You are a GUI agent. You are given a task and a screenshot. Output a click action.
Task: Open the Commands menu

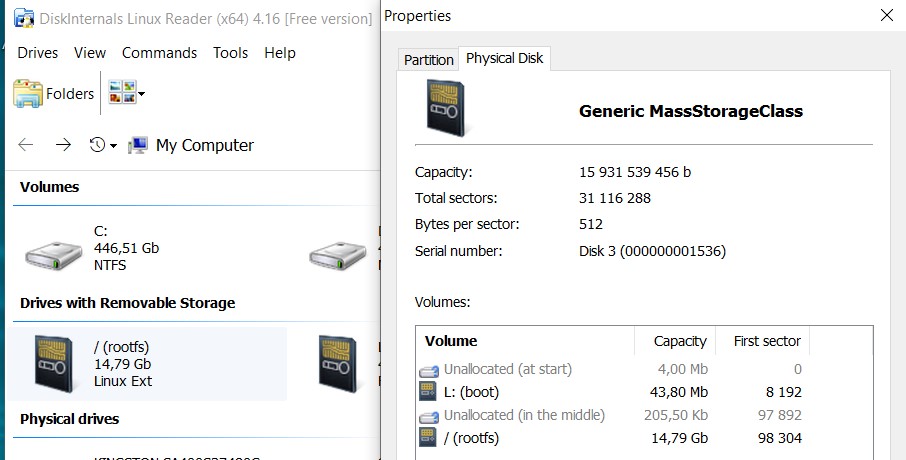[x=159, y=53]
